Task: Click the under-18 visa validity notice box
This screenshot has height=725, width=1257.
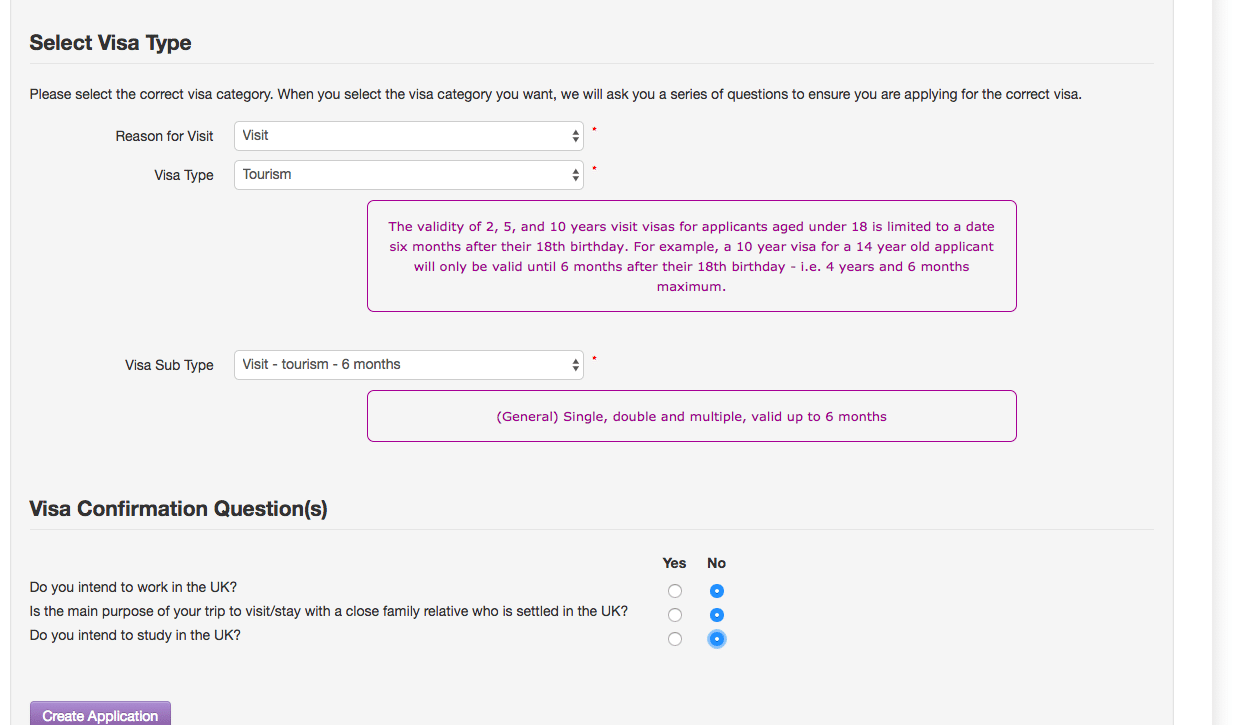Action: point(691,256)
